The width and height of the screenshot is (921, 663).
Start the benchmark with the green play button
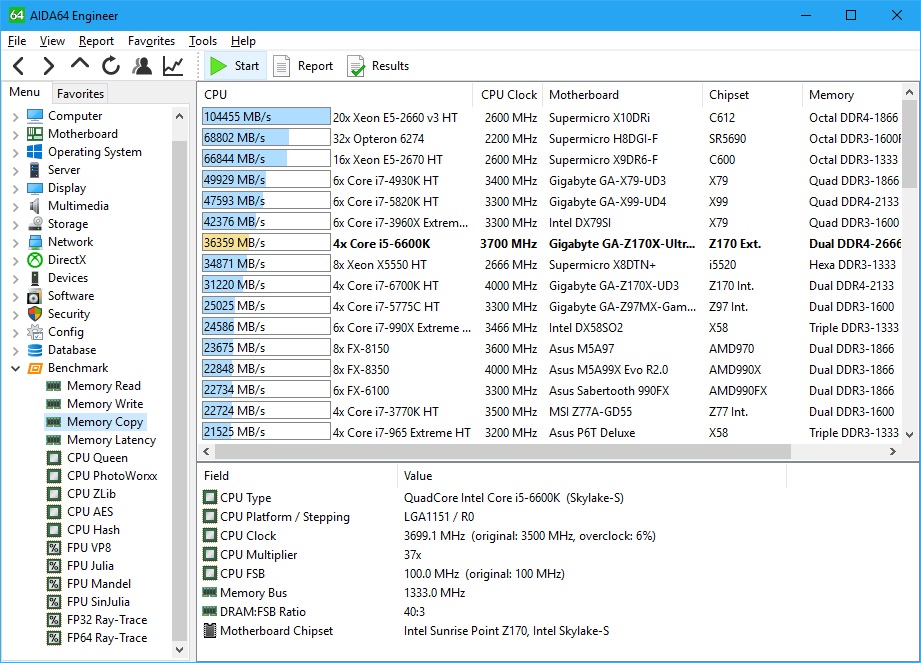pyautogui.click(x=234, y=66)
